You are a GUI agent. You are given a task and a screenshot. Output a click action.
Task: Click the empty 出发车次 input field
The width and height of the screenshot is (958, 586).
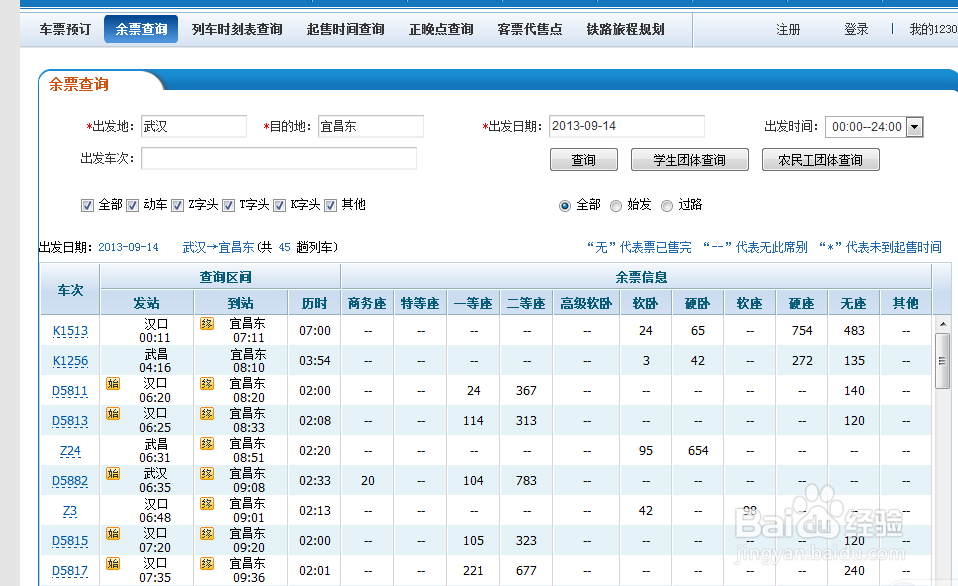click(x=279, y=158)
